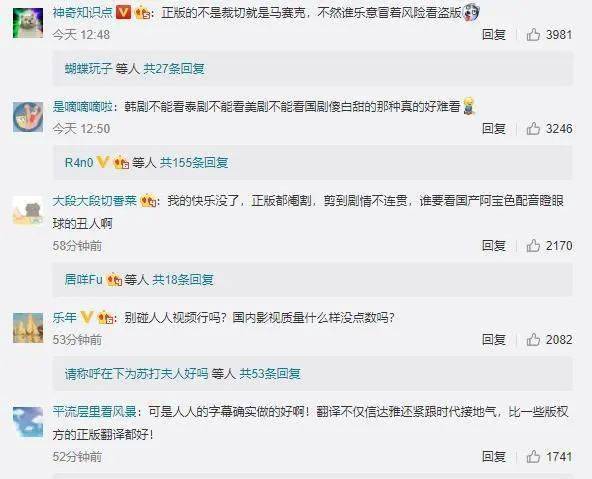
Task: Reply to 平流层里看风景's comment
Action: coord(494,457)
